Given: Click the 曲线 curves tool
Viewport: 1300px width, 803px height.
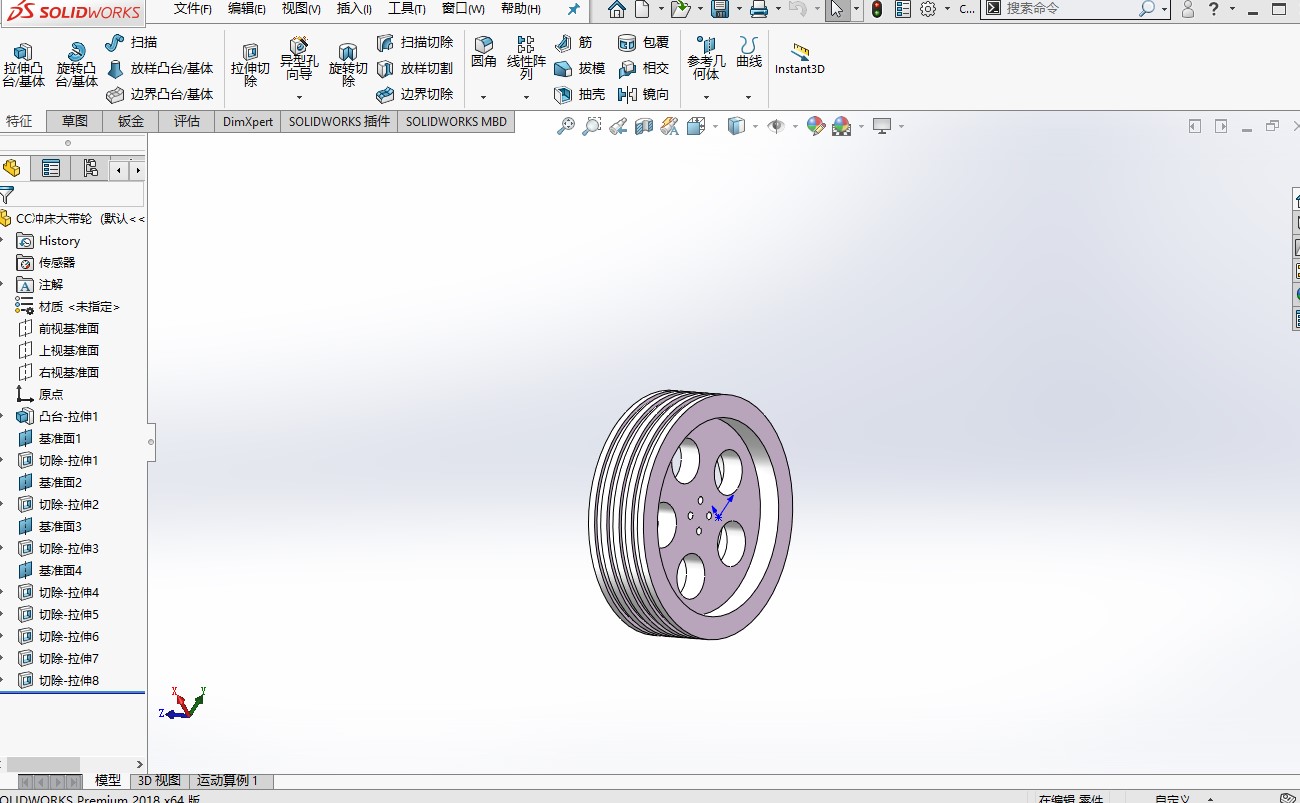Looking at the screenshot, I should click(x=749, y=53).
